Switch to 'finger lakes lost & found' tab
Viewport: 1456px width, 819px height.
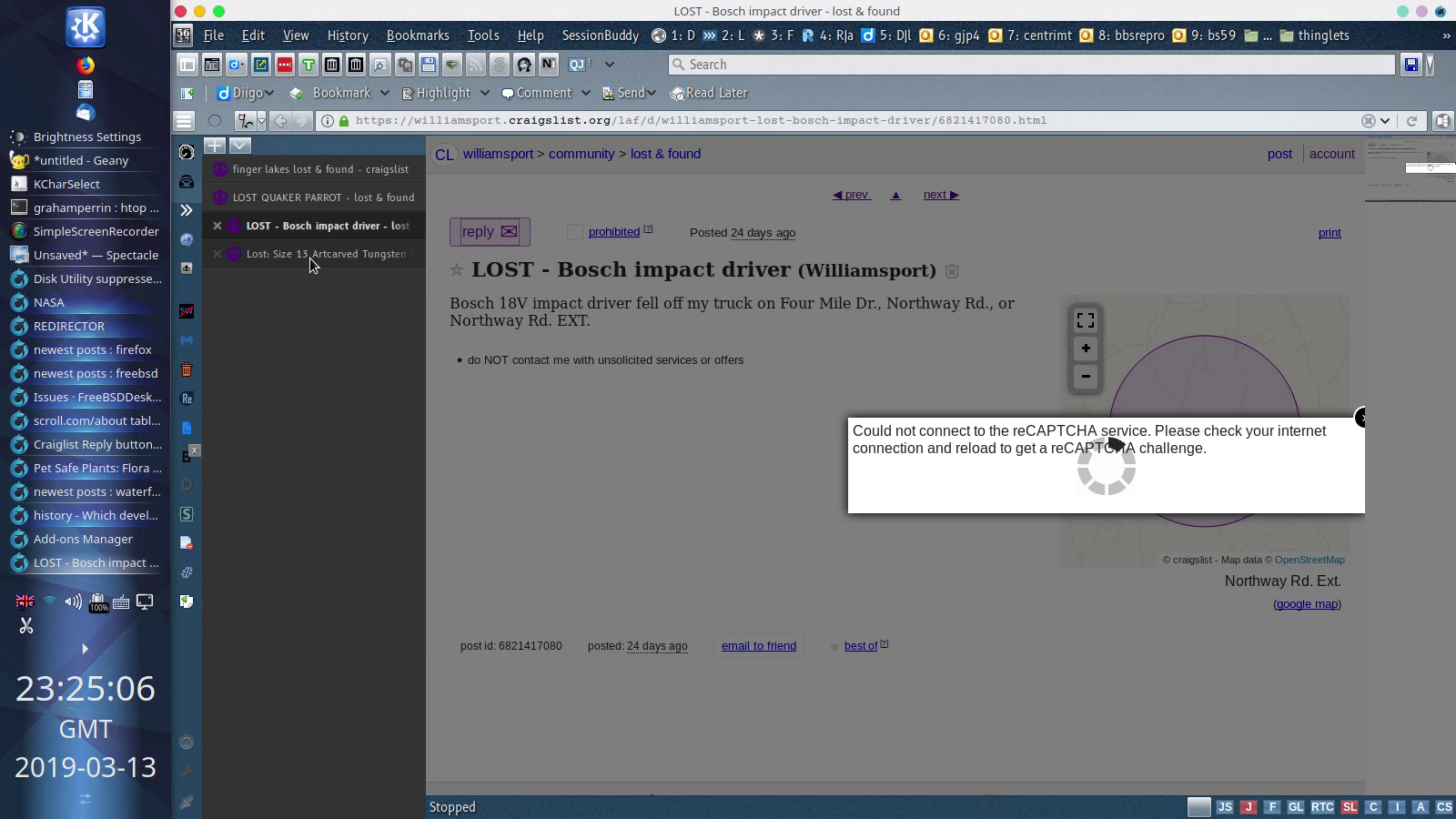pos(313,169)
